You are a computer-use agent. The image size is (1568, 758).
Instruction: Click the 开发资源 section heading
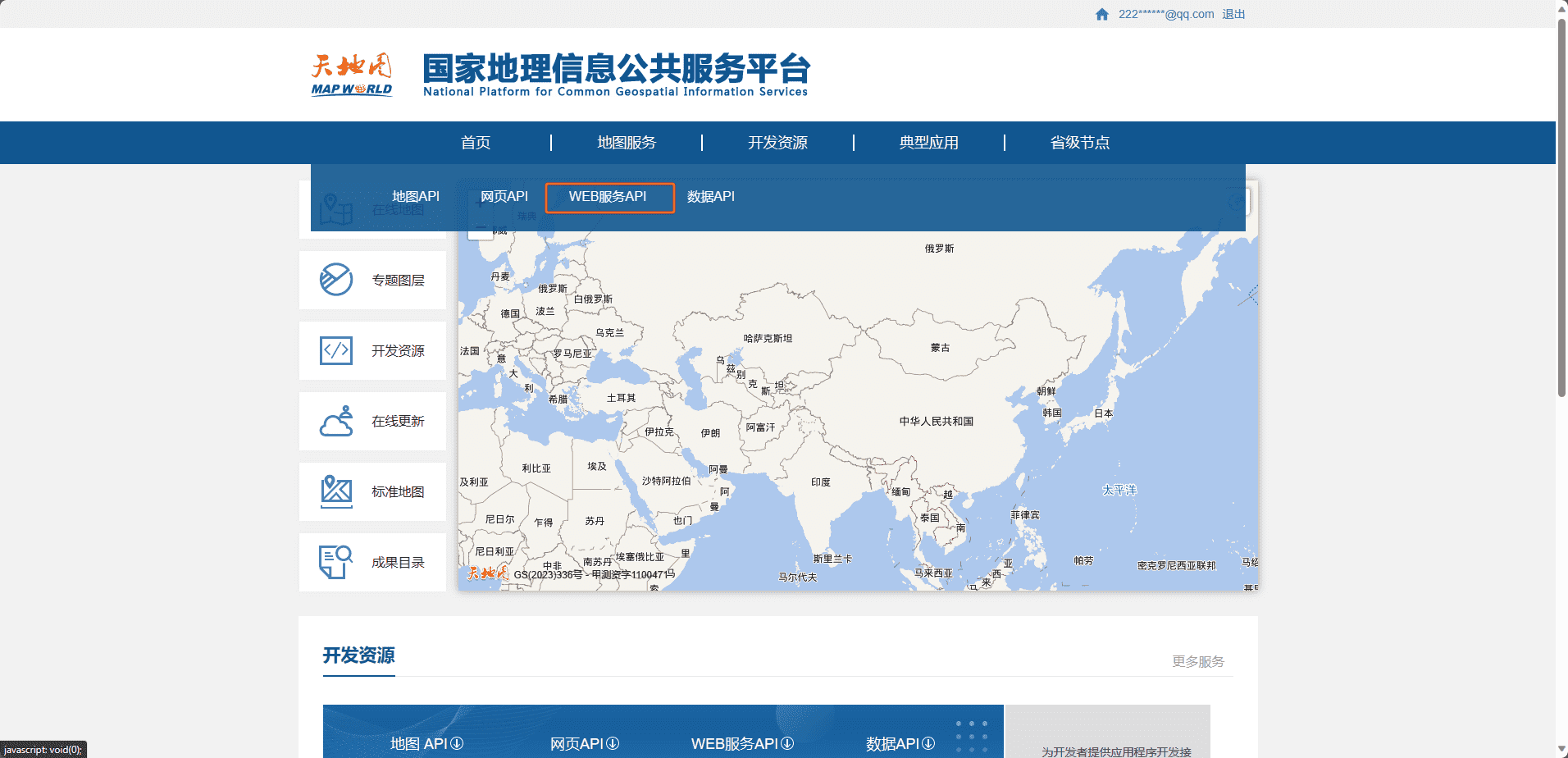coord(358,655)
